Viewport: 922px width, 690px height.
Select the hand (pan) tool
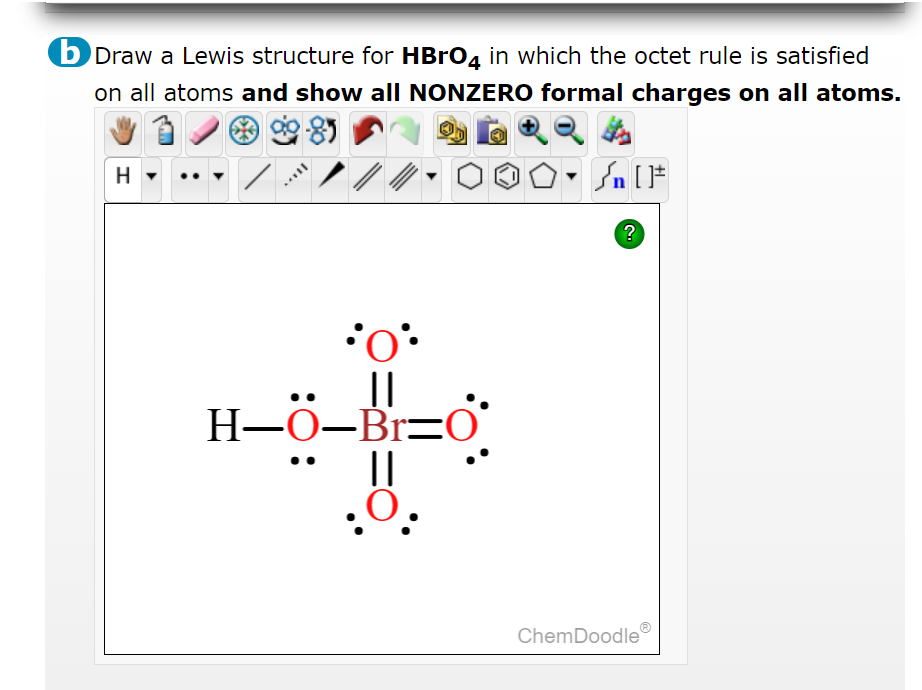pos(123,132)
